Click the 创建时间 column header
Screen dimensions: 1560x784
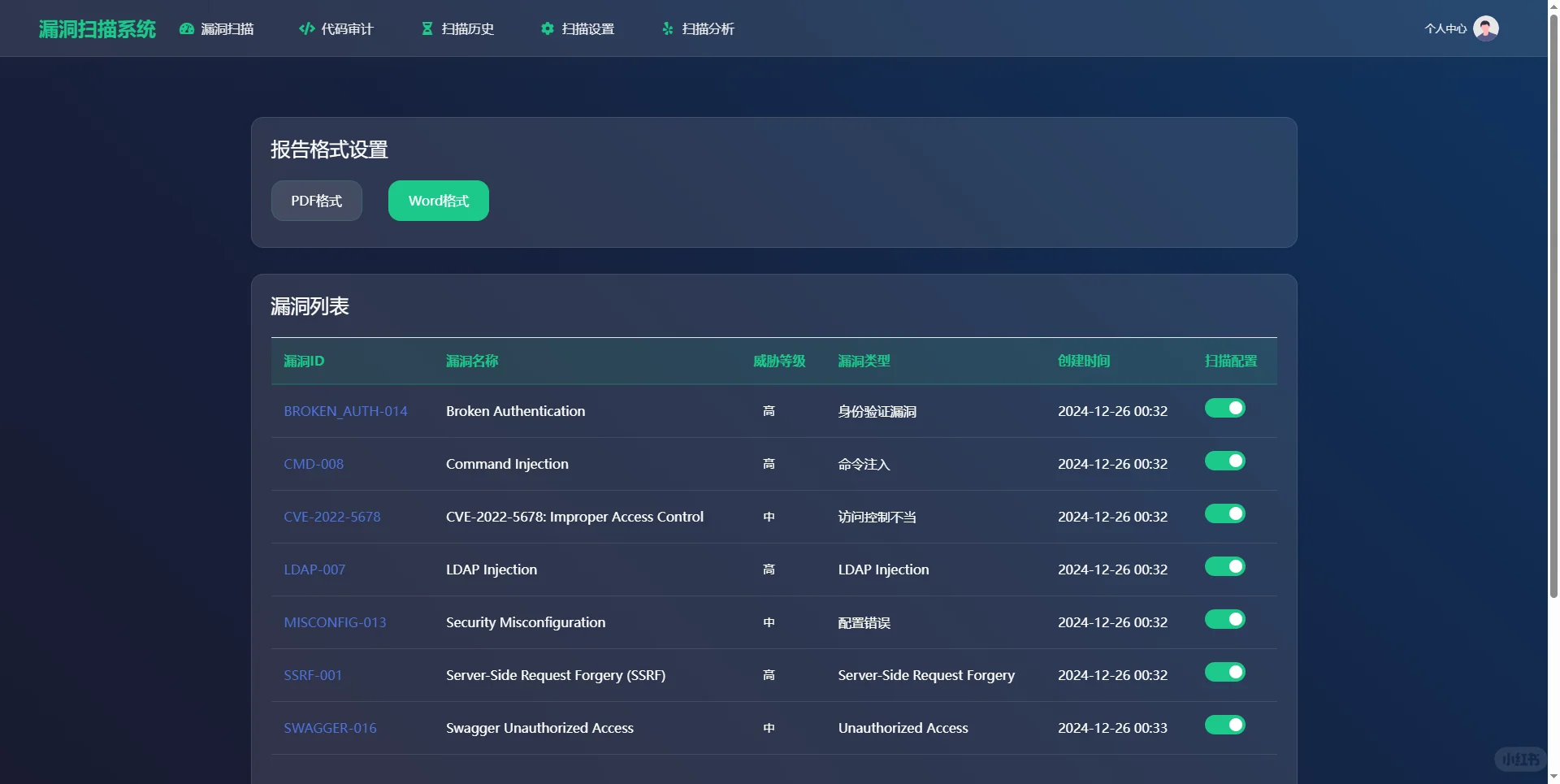pos(1084,361)
